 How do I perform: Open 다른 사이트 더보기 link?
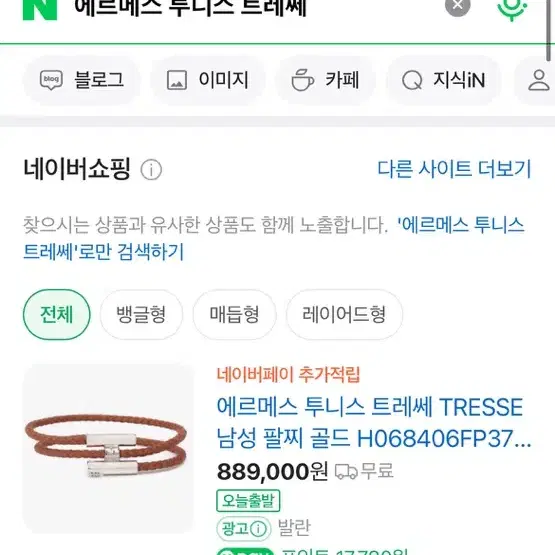454,169
